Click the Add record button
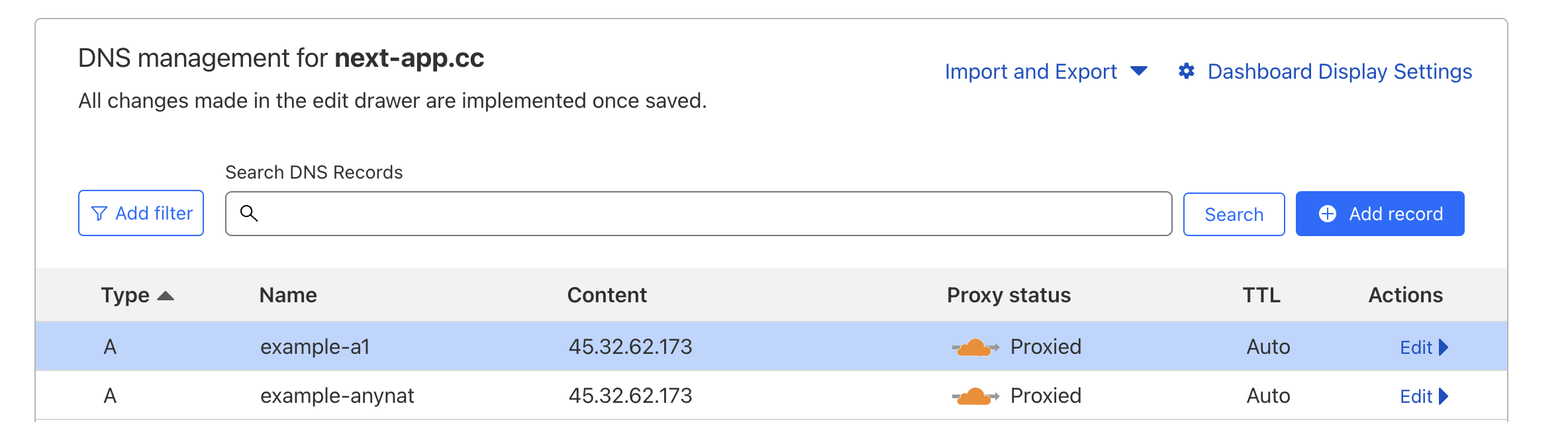Image resolution: width=1568 pixels, height=422 pixels. point(1379,214)
